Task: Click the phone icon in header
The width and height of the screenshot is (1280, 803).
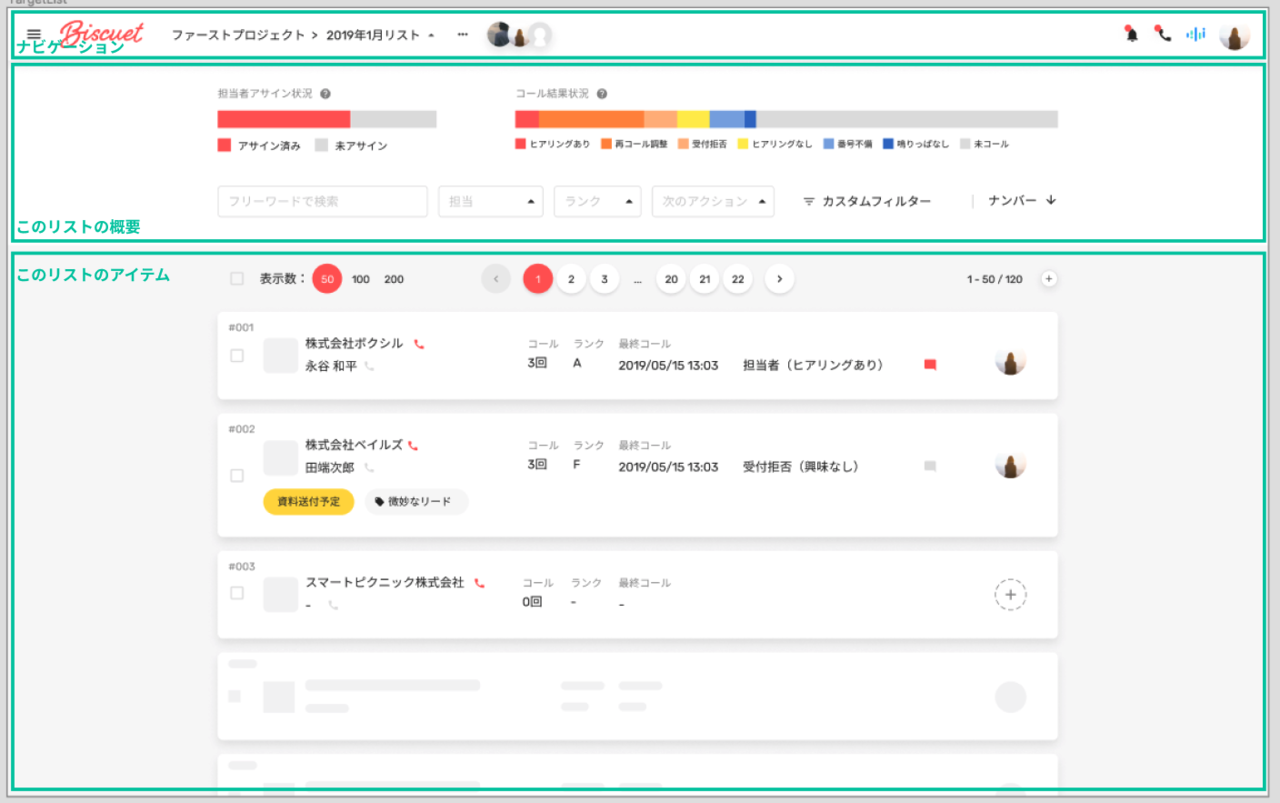Action: pos(1163,35)
